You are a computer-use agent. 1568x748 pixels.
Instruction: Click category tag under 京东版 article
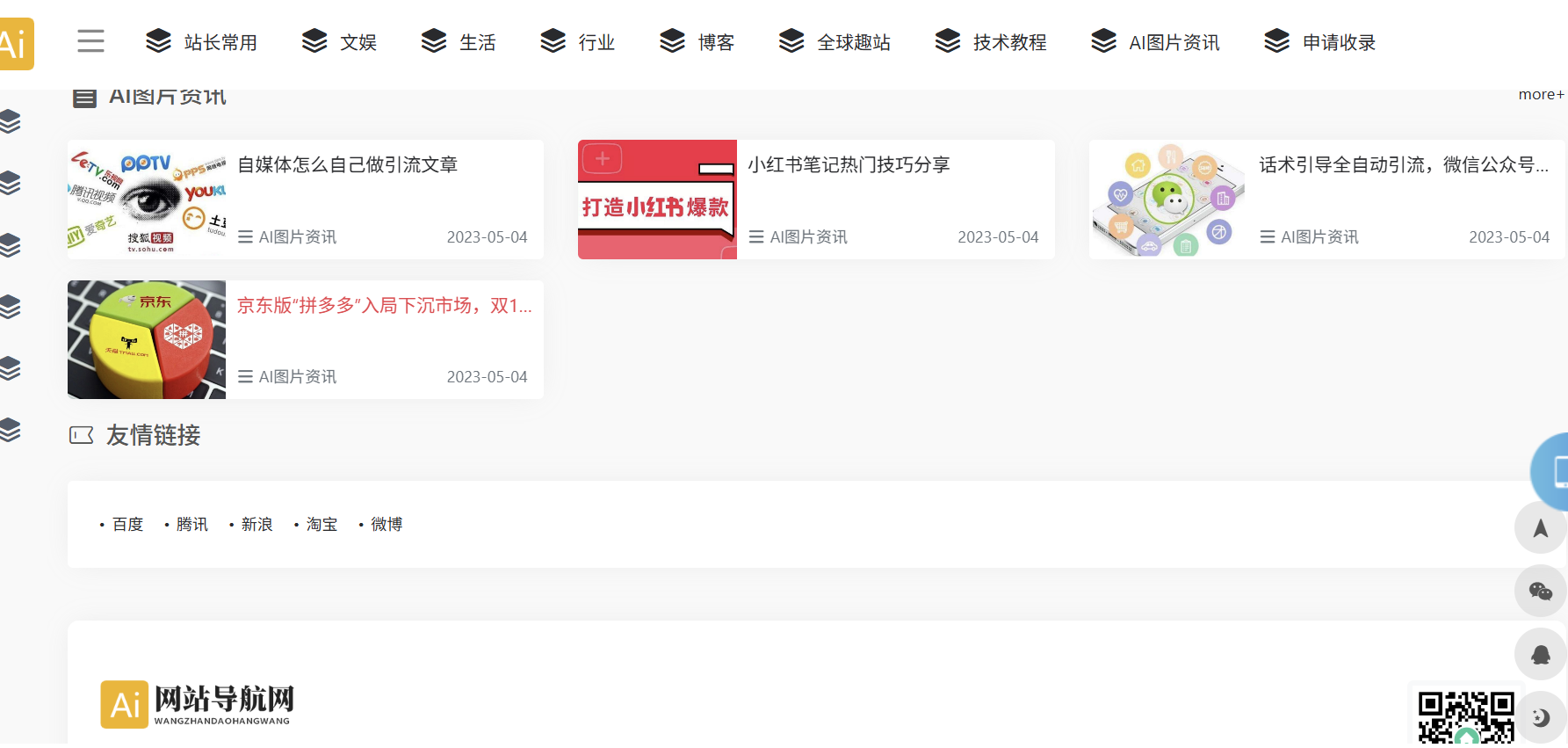(x=287, y=376)
